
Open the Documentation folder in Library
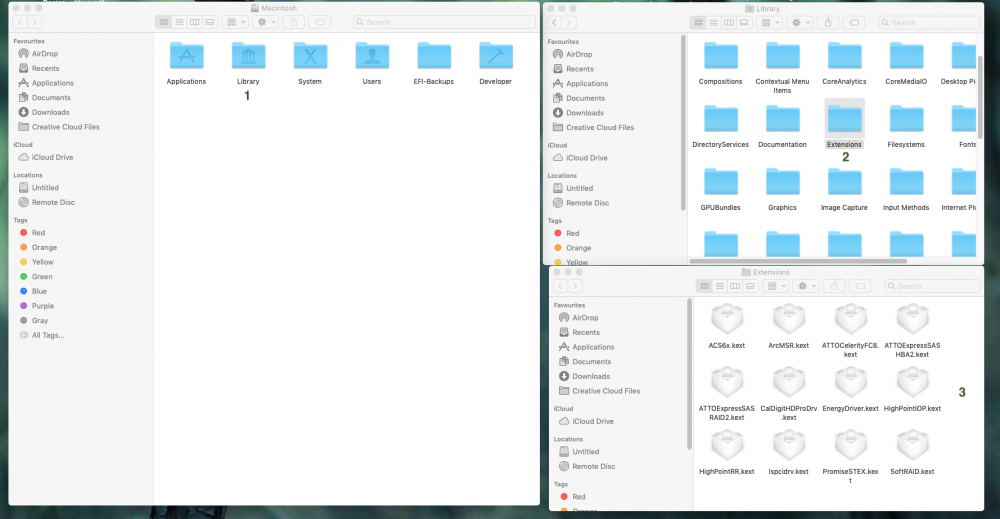coord(783,119)
